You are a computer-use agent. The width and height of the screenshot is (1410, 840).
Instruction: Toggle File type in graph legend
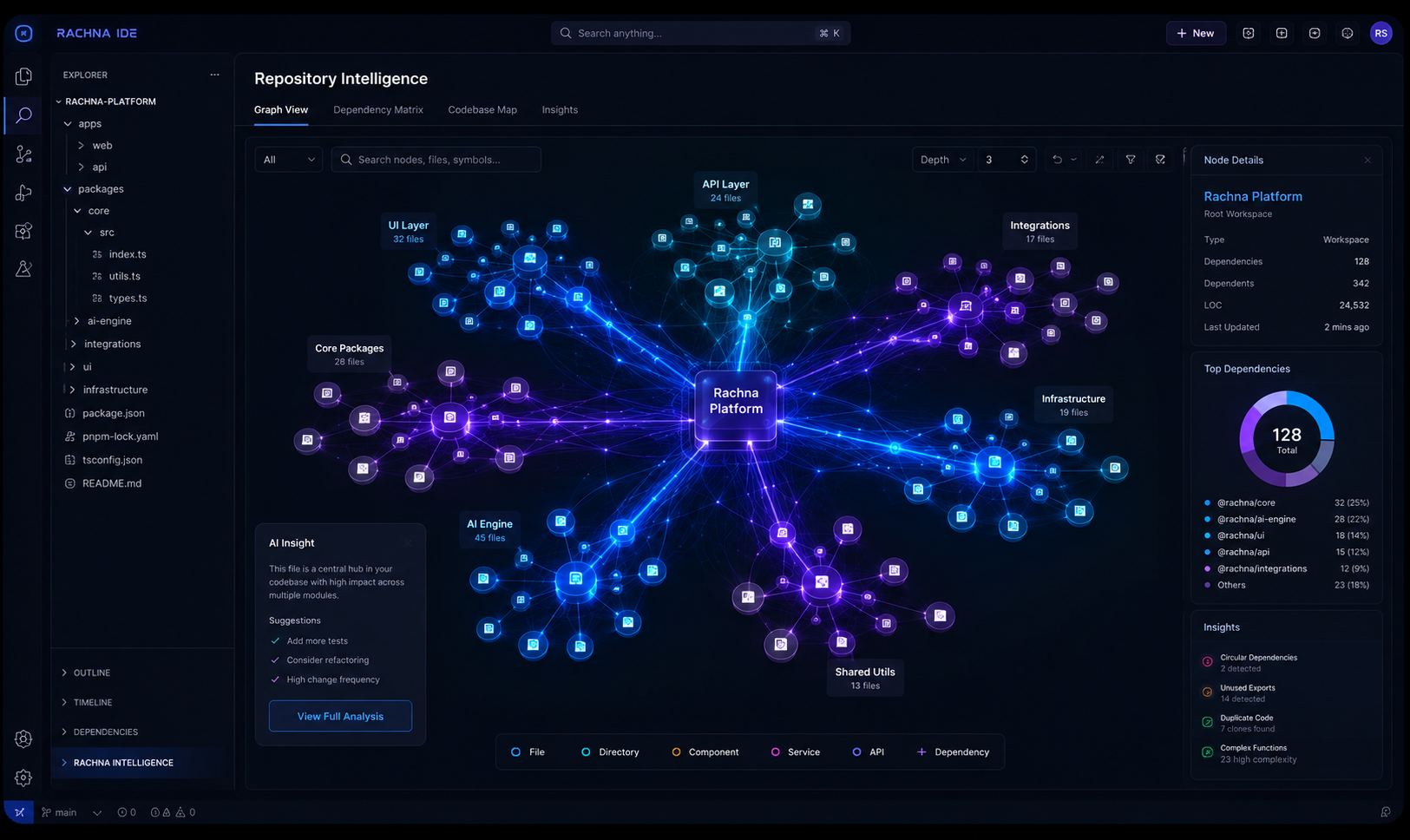[x=528, y=752]
